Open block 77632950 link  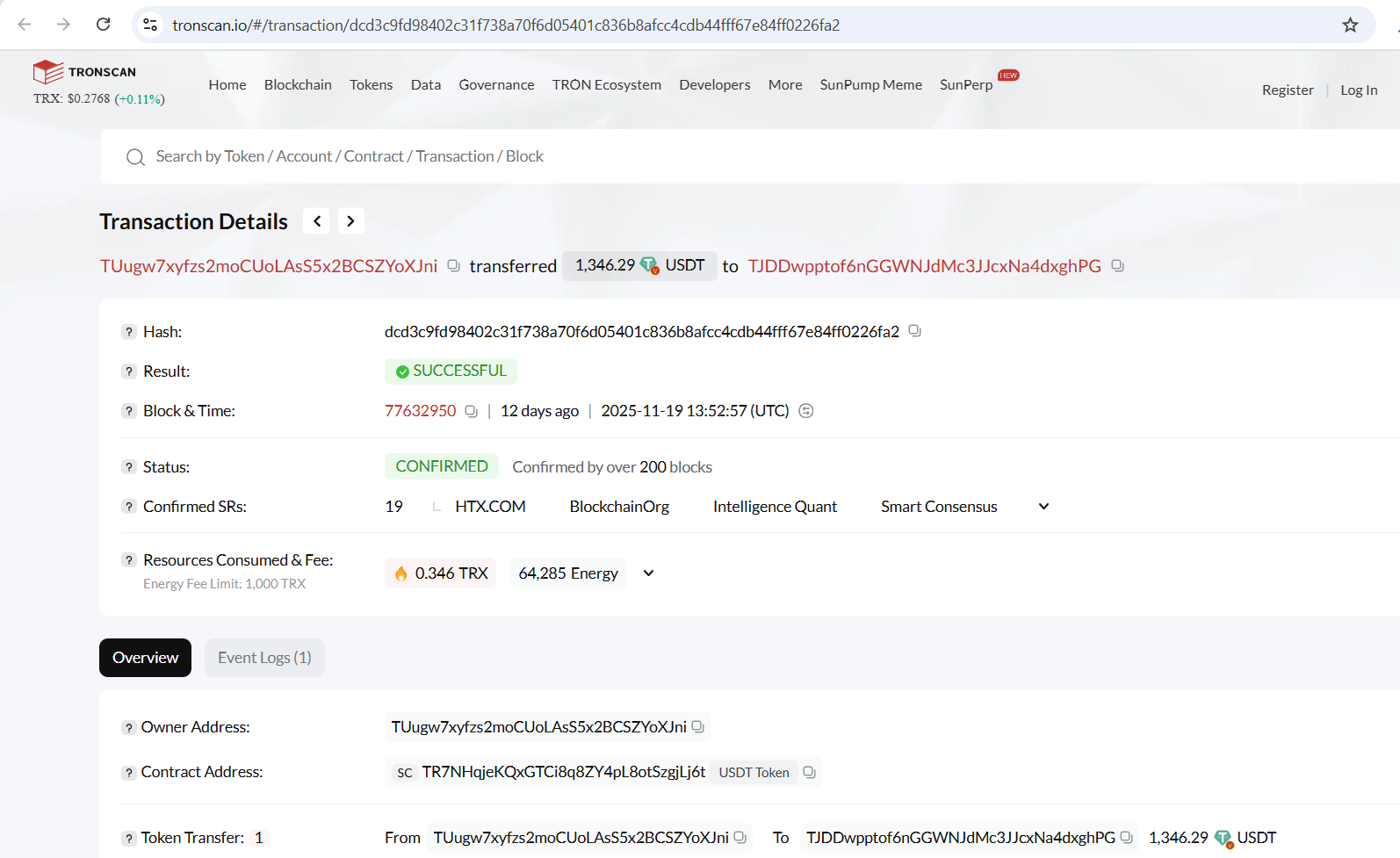pos(421,411)
